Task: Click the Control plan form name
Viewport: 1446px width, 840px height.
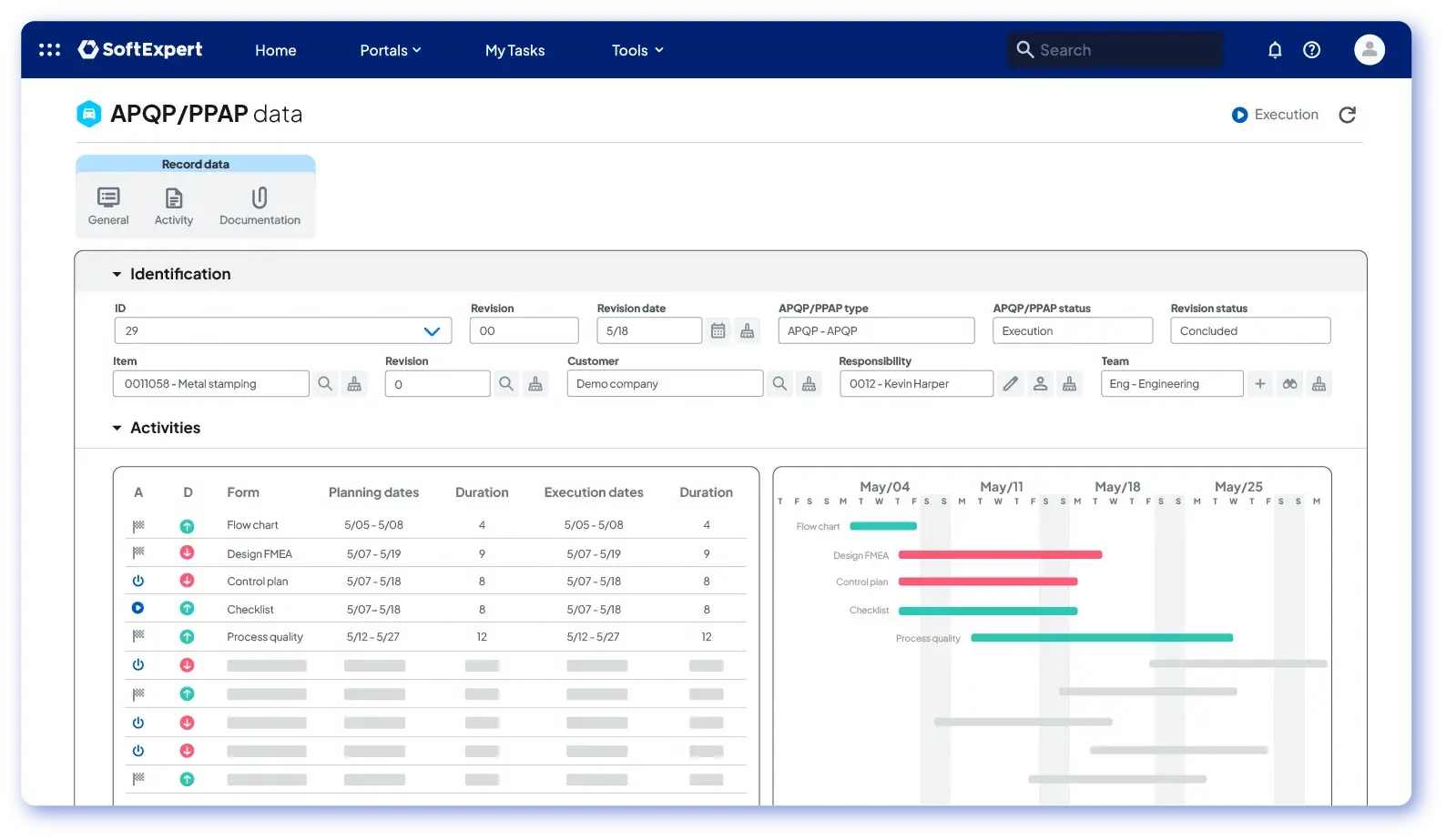Action: point(258,581)
